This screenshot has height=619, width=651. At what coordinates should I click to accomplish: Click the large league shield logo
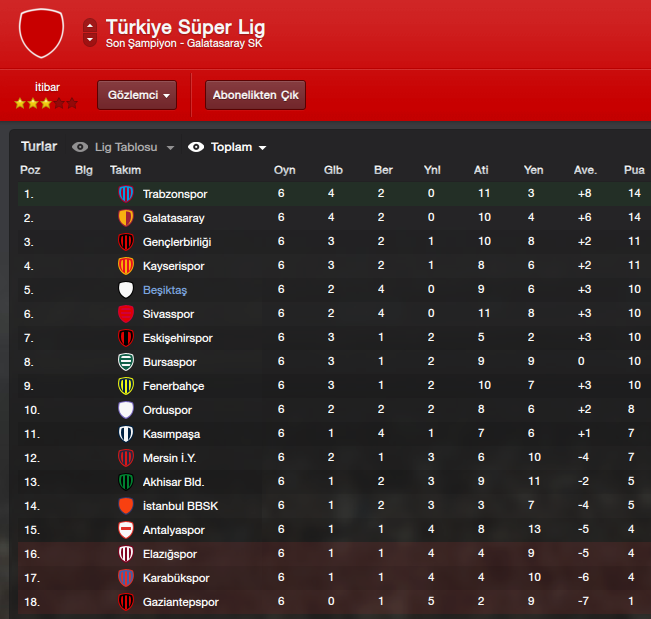pos(42,33)
